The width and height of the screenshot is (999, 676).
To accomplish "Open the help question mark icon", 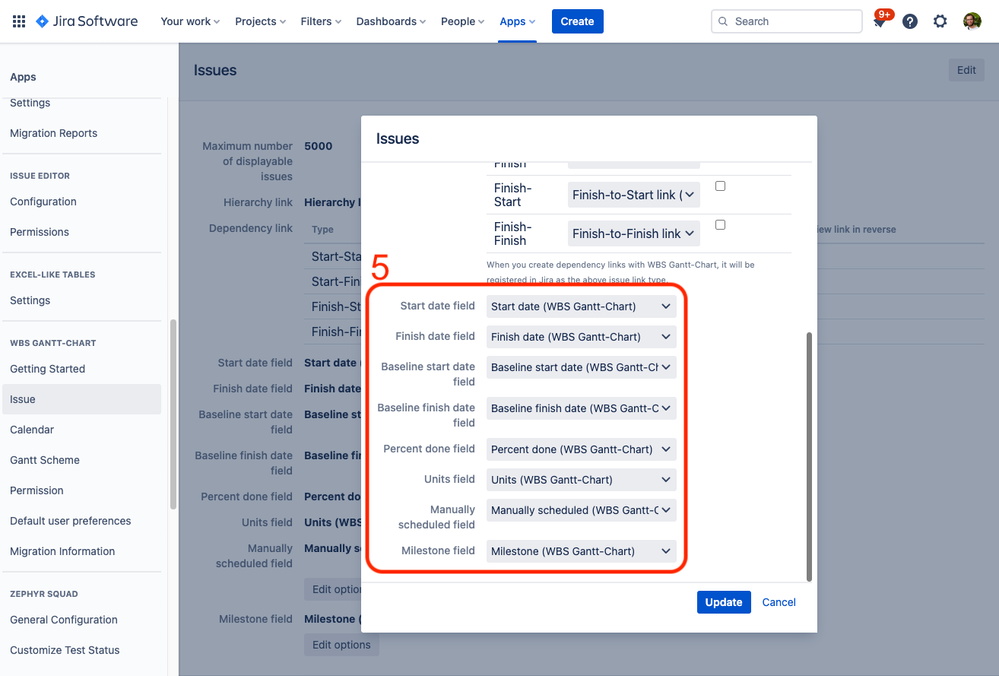I will [910, 21].
